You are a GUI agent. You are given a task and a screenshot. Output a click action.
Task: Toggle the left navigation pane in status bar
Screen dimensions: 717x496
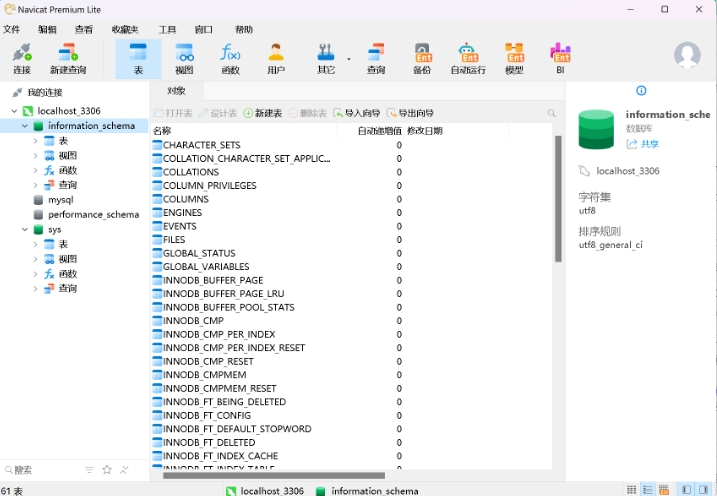tap(686, 490)
